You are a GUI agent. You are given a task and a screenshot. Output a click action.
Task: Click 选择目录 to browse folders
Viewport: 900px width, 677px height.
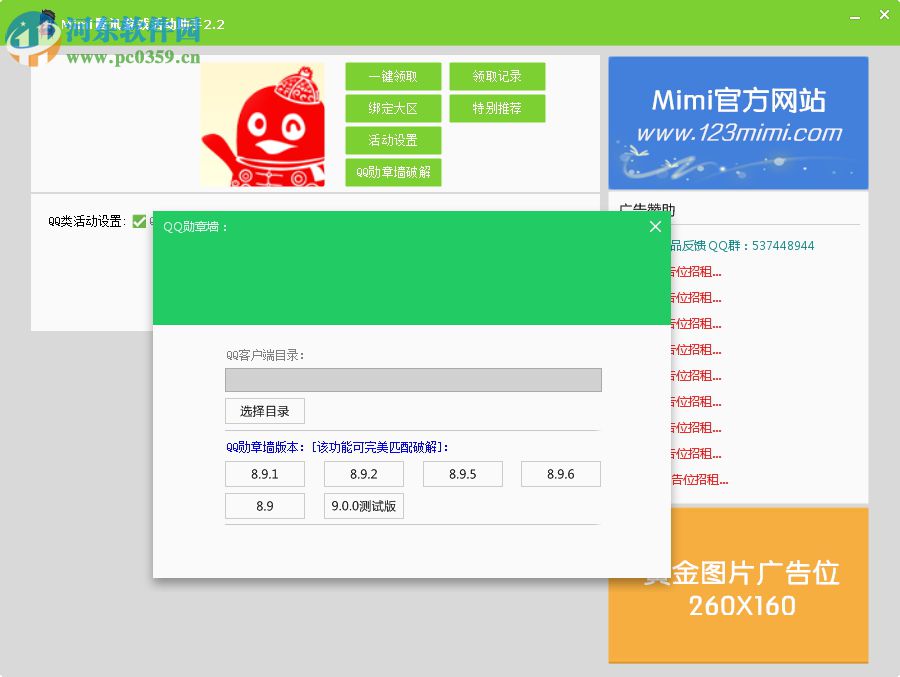pyautogui.click(x=264, y=411)
